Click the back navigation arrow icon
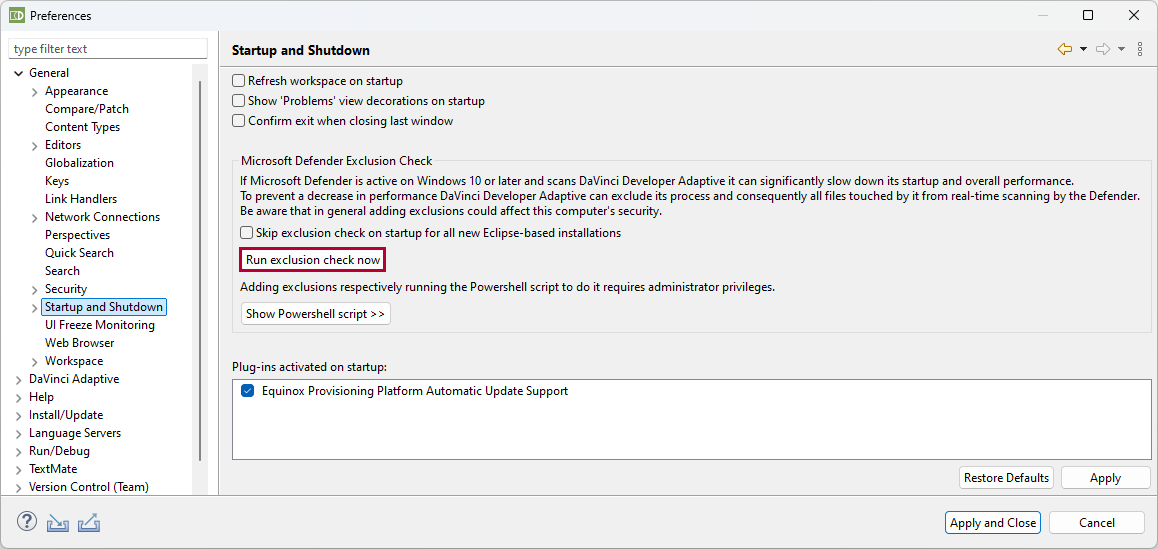 tap(1064, 50)
